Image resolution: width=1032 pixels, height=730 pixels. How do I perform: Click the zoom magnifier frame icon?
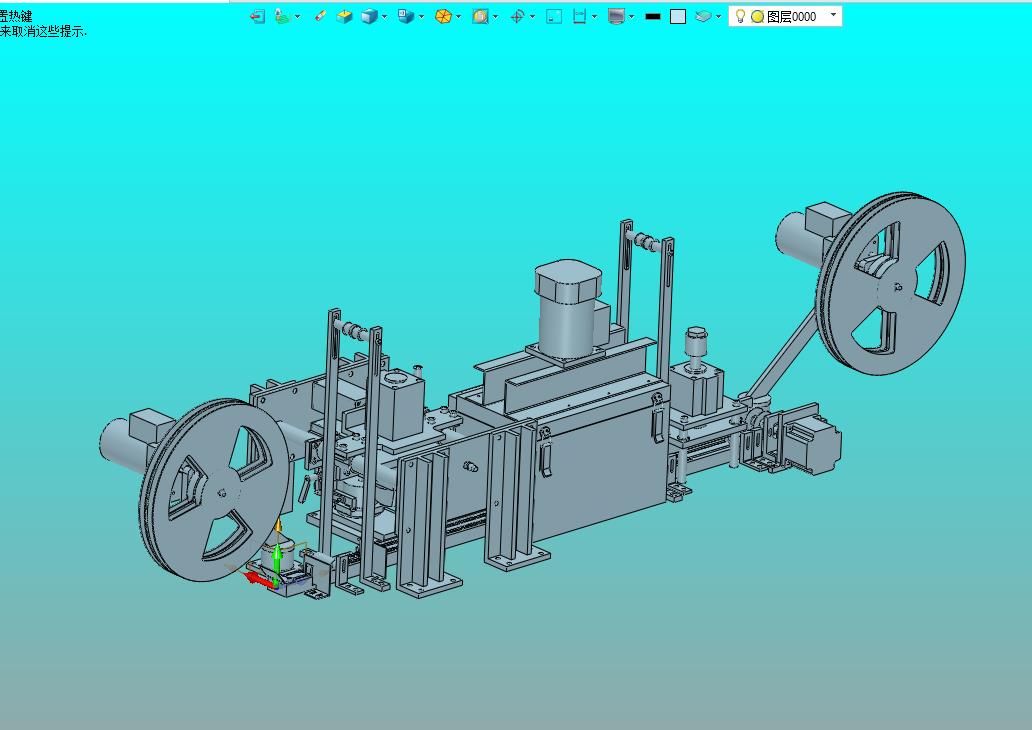coord(480,16)
